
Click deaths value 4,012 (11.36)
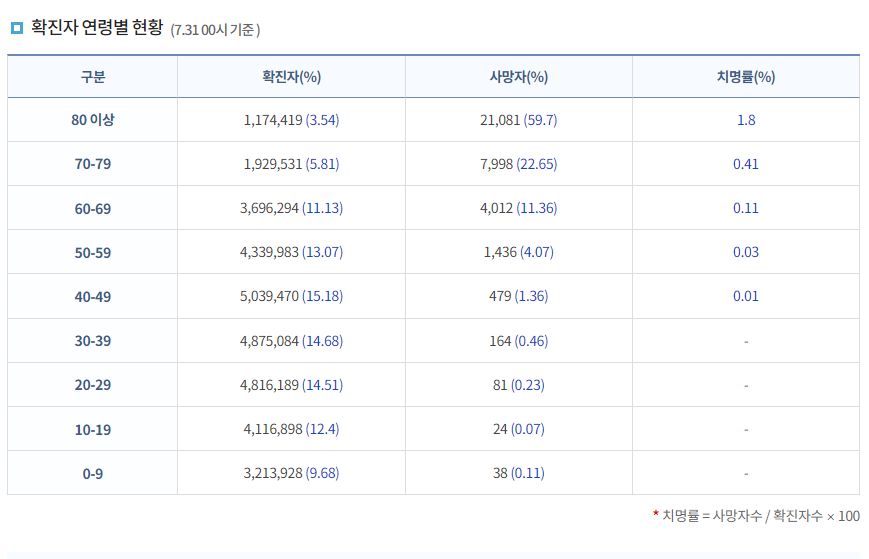(x=519, y=208)
